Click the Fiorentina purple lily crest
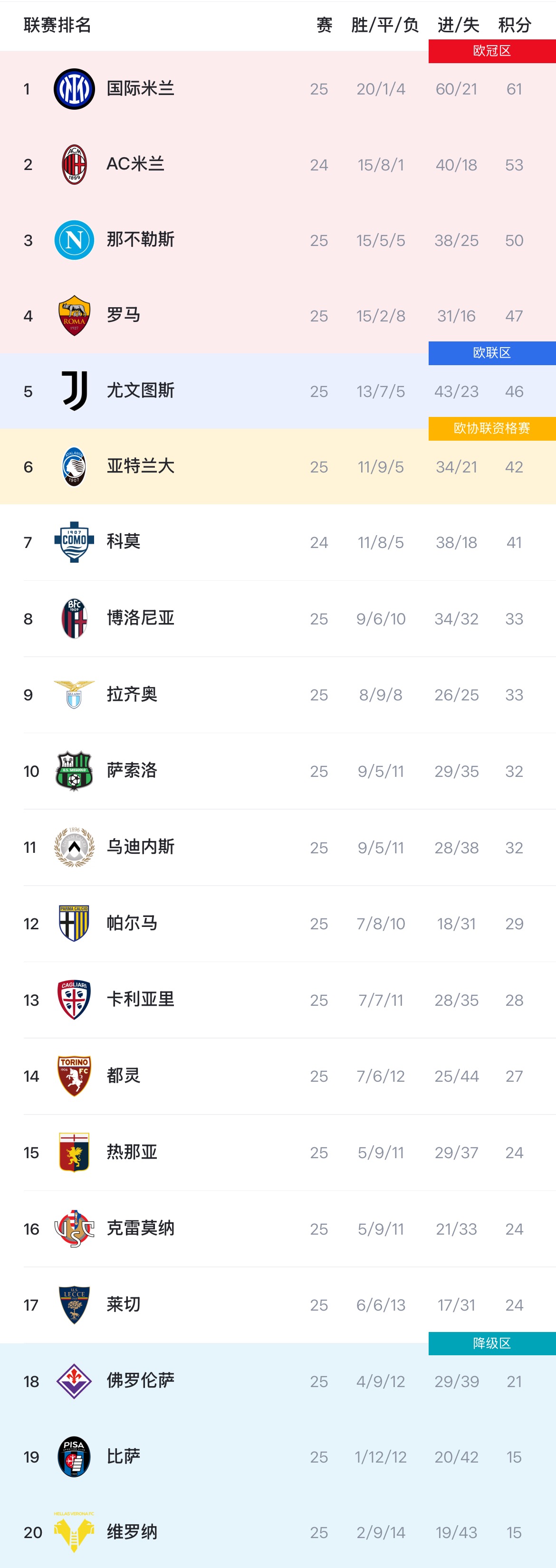Viewport: 556px width, 1568px height. pos(74,1381)
